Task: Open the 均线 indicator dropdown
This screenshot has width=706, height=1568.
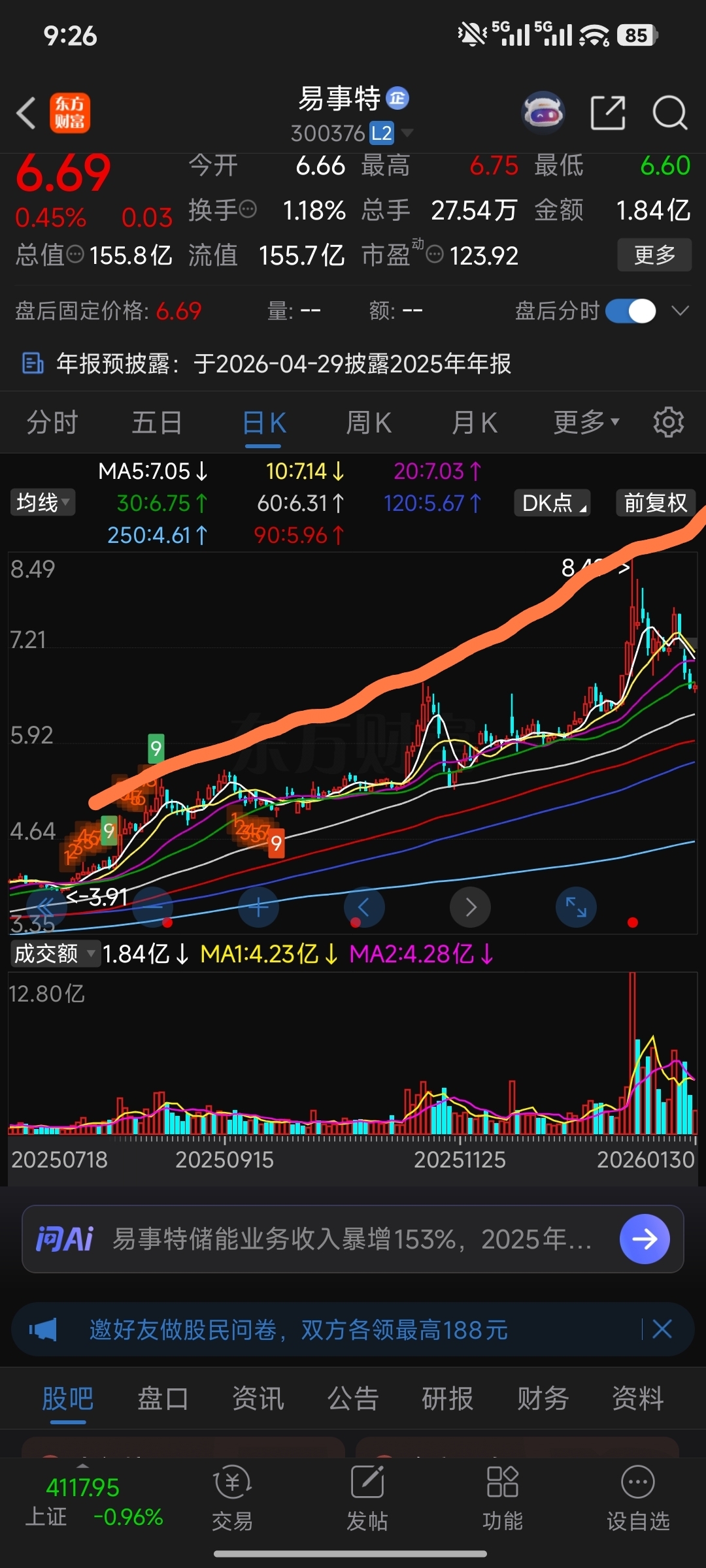Action: (x=42, y=502)
